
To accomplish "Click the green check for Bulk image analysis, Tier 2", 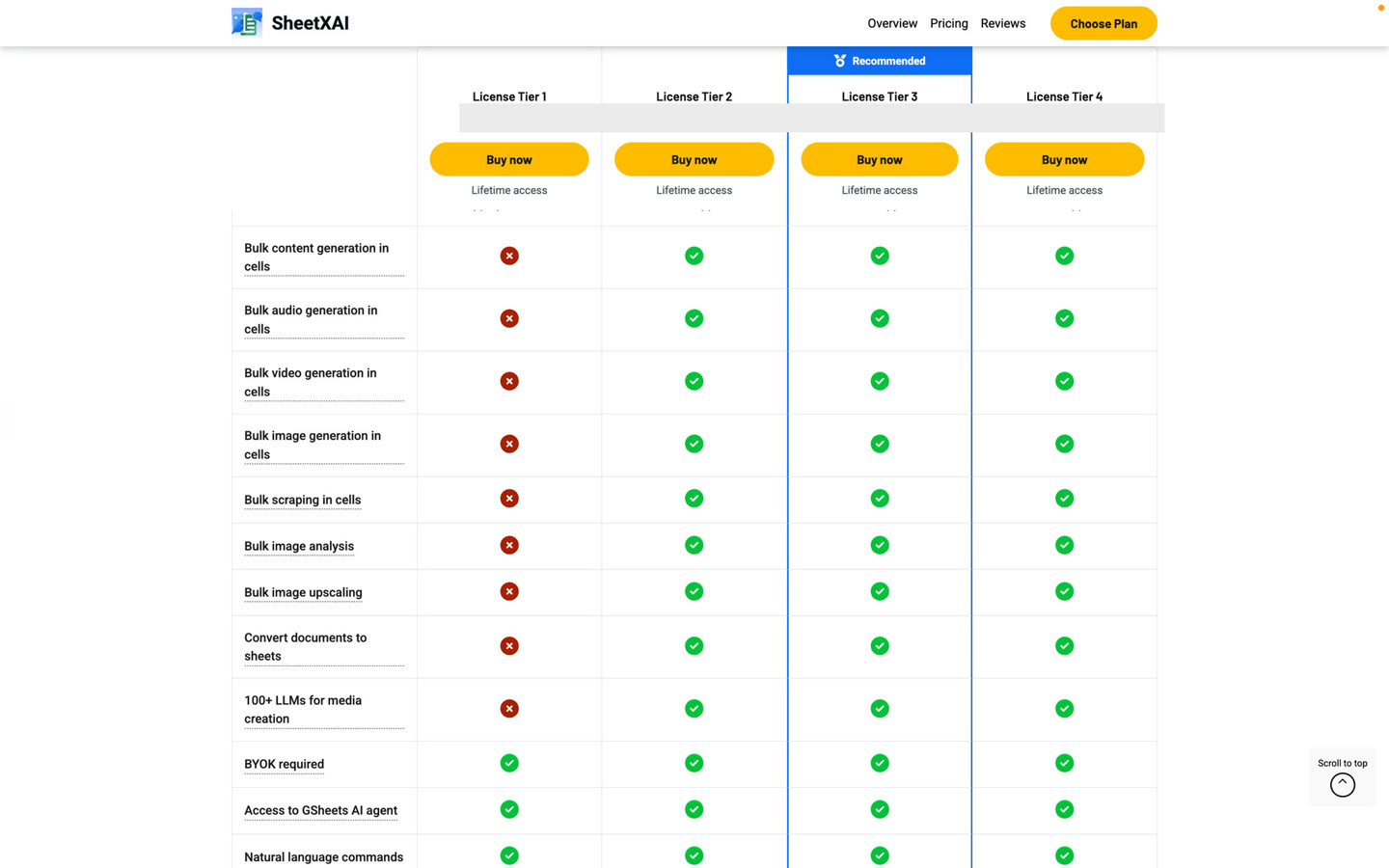I will (694, 545).
